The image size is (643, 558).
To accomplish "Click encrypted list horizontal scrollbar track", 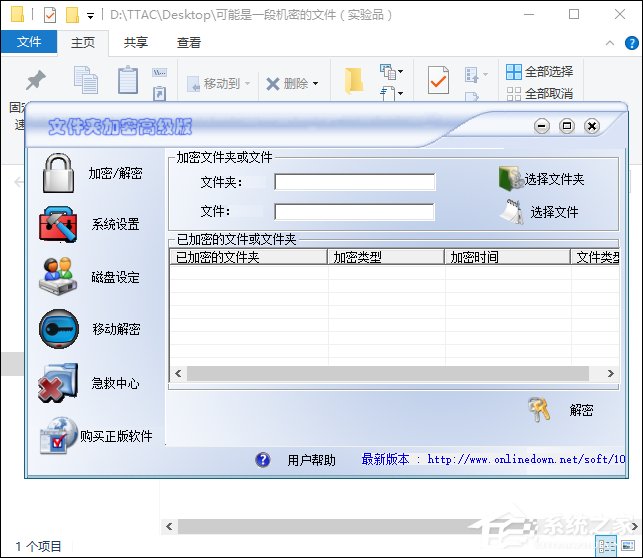I will coord(388,373).
